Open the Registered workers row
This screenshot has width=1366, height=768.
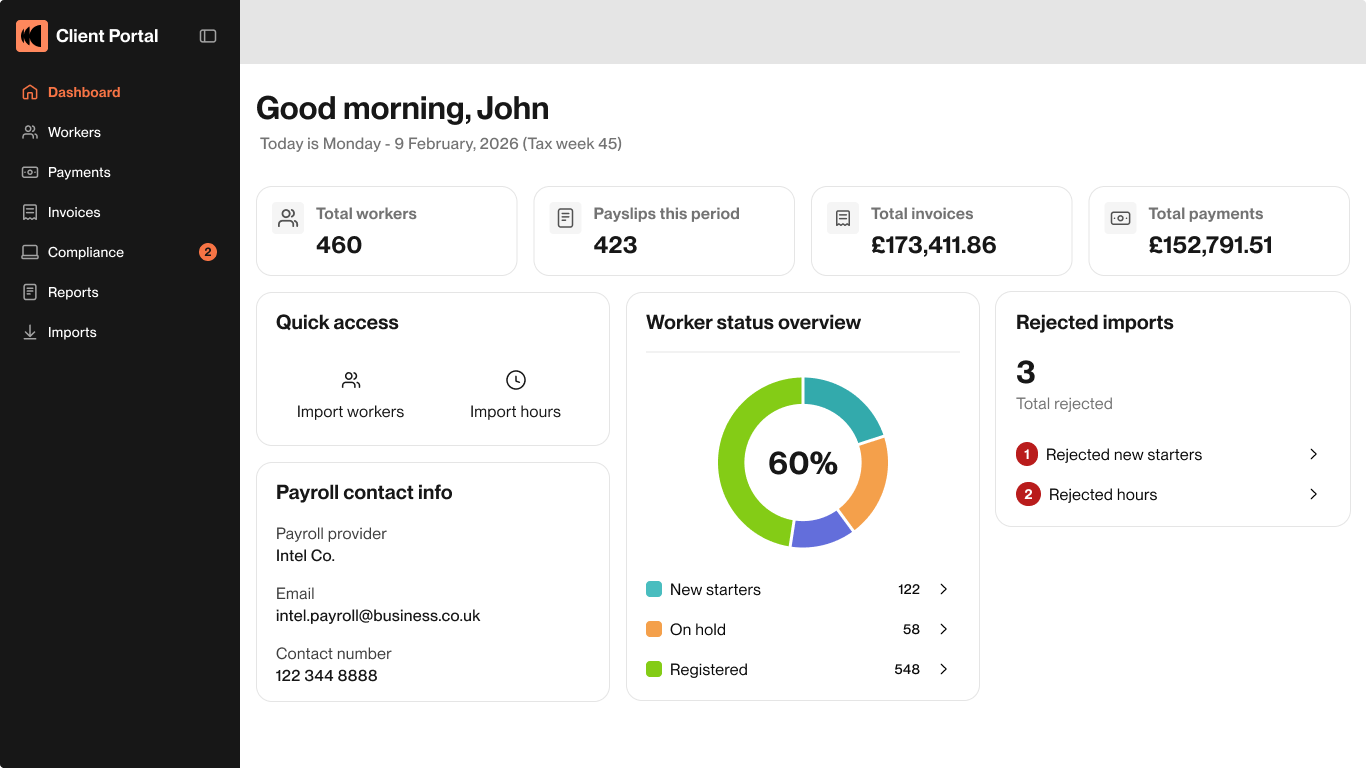(x=943, y=669)
